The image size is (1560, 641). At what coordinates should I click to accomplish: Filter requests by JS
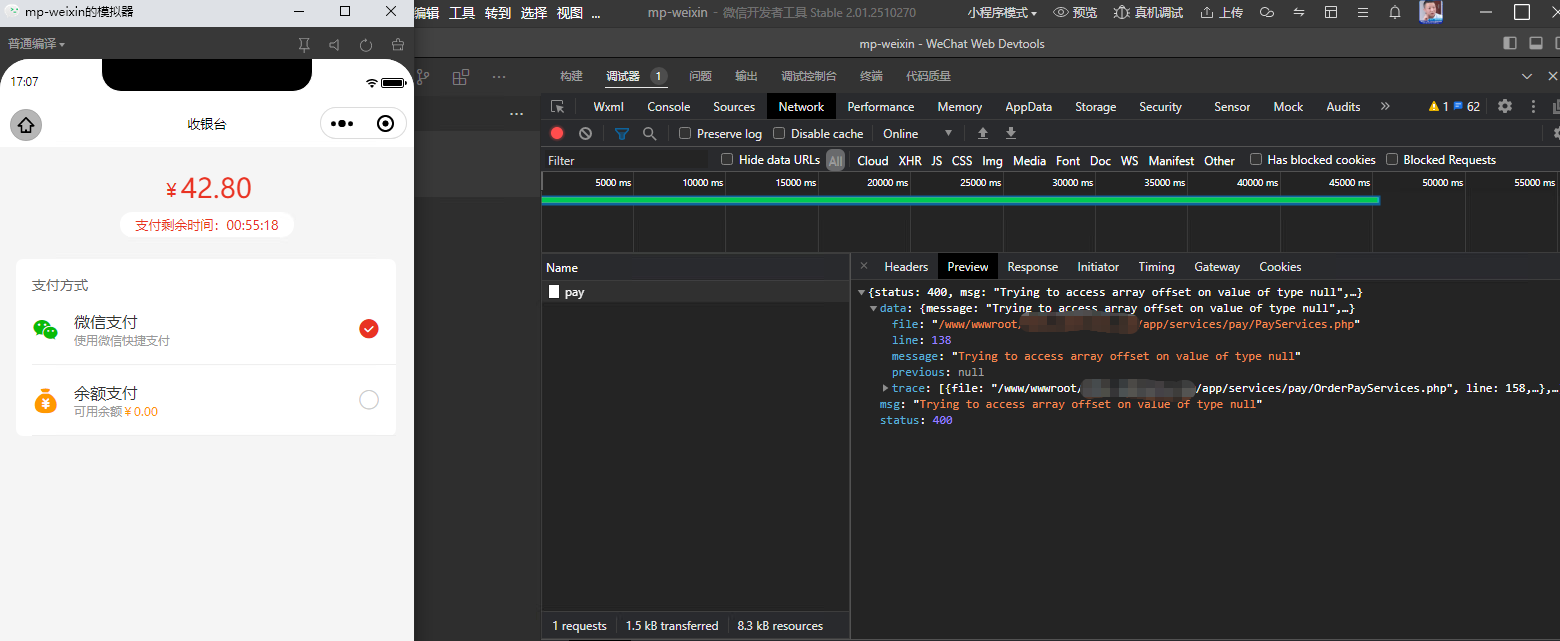[937, 160]
